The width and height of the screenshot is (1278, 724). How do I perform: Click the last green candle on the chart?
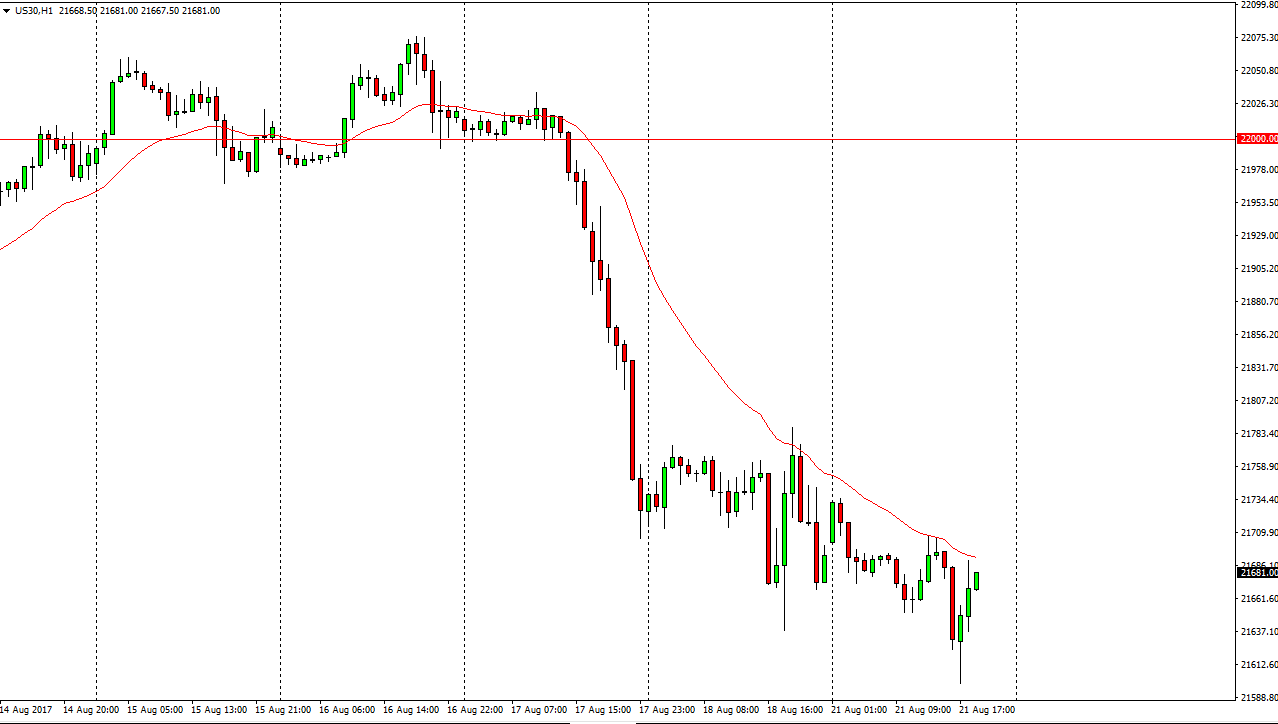pyautogui.click(x=976, y=581)
